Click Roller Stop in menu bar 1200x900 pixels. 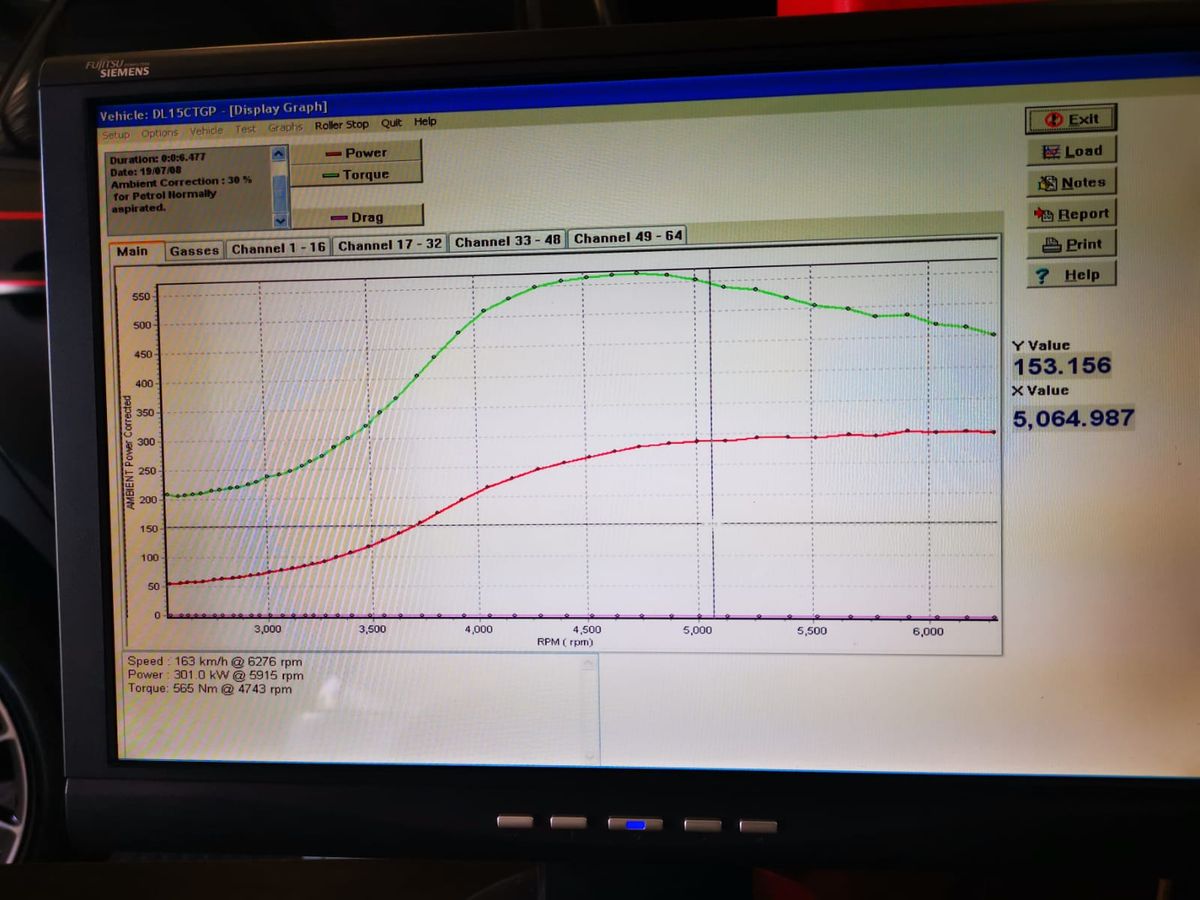342,125
